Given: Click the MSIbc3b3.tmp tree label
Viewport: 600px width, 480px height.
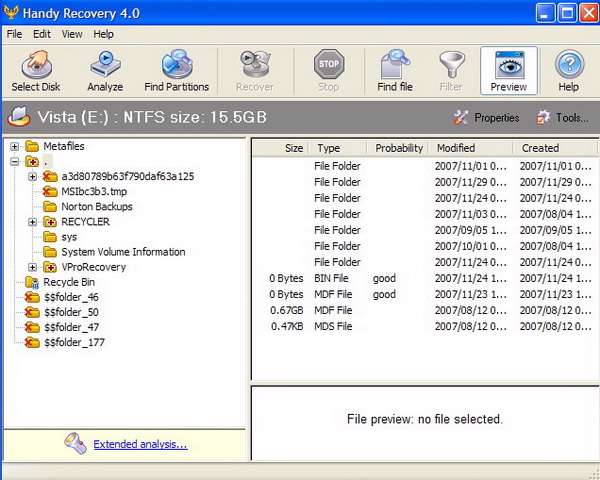Looking at the screenshot, I should [x=94, y=191].
